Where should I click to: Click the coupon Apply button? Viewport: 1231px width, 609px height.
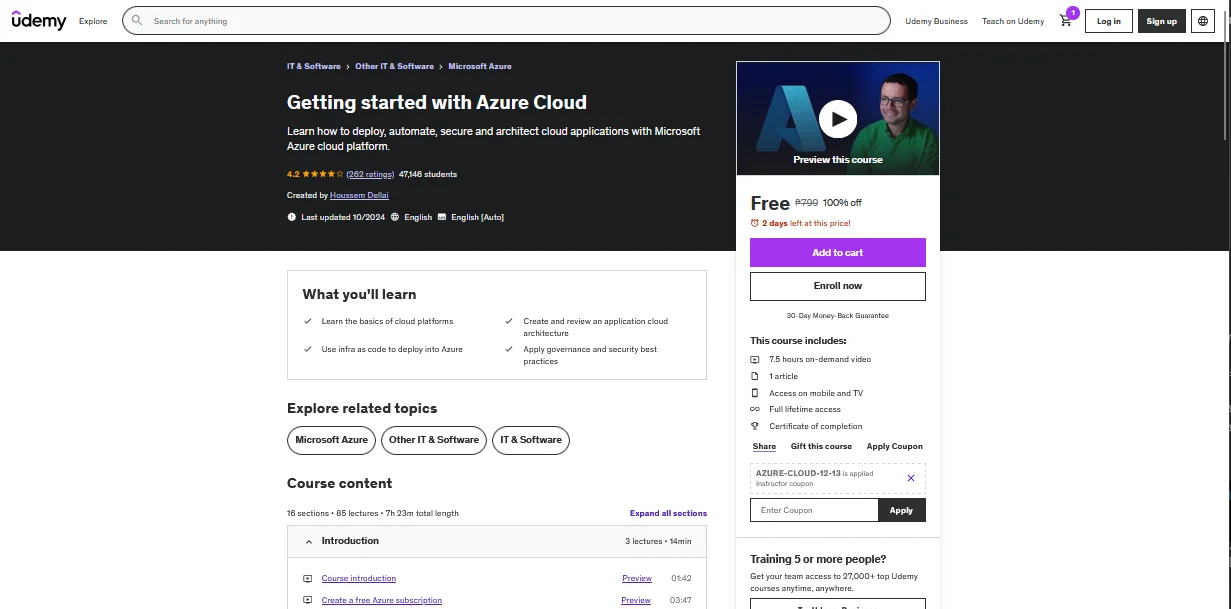pos(902,510)
